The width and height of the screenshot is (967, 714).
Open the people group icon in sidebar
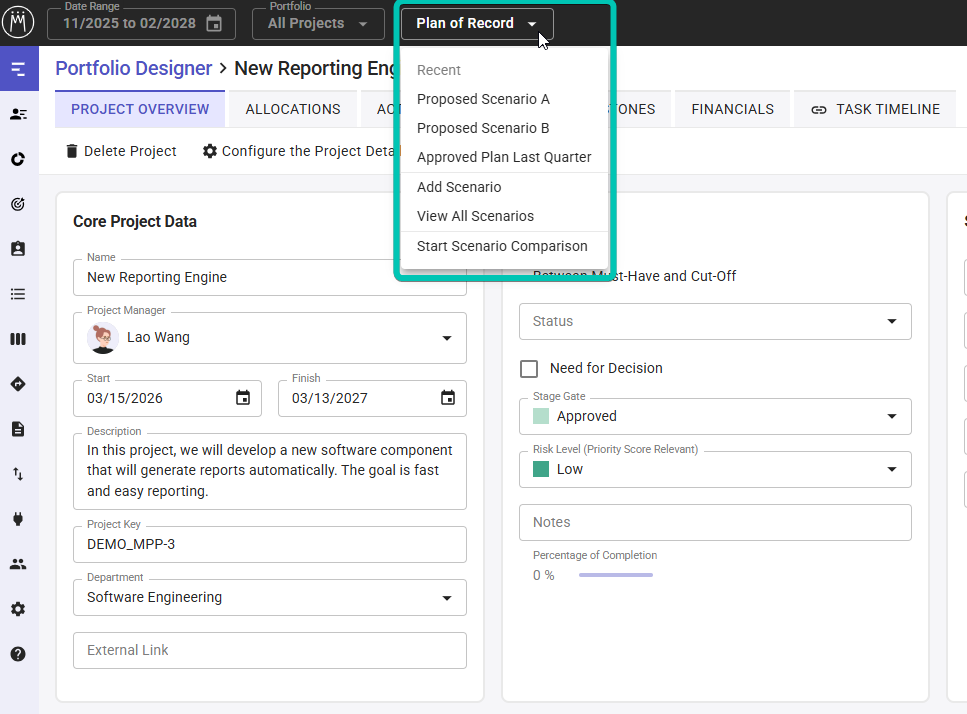point(18,564)
